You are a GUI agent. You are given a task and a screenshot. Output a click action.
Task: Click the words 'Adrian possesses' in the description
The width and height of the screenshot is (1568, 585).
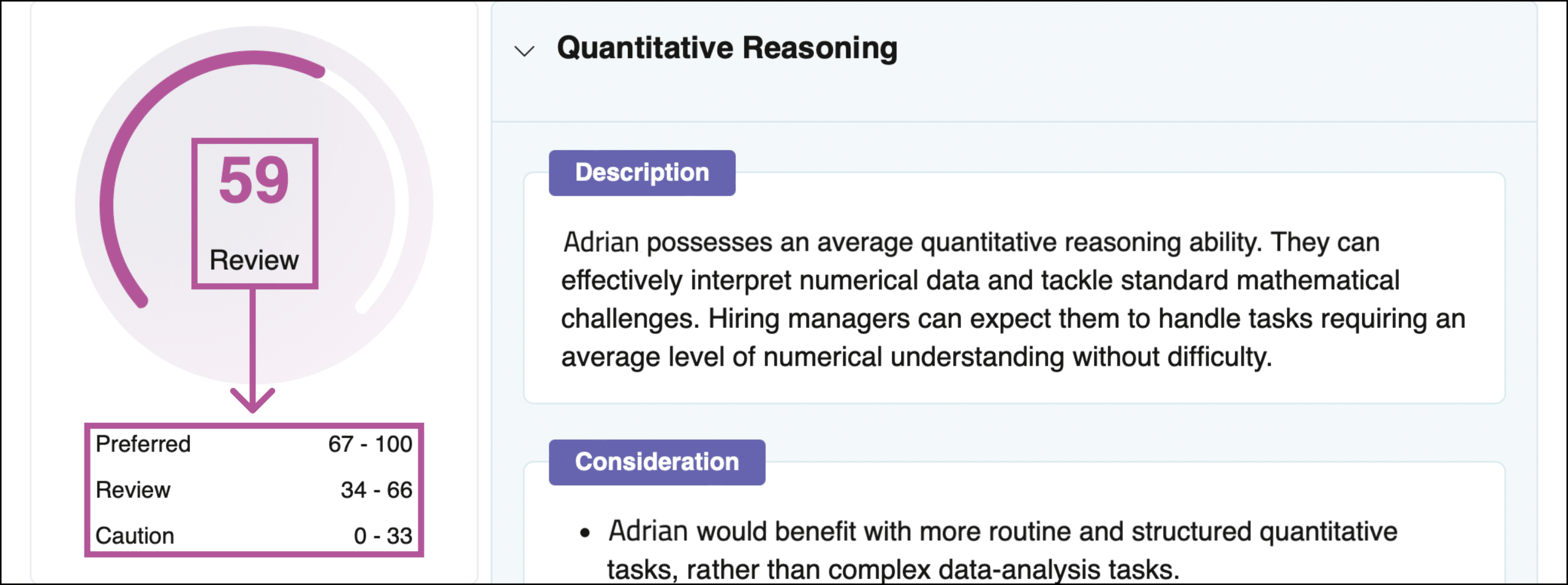tap(668, 243)
